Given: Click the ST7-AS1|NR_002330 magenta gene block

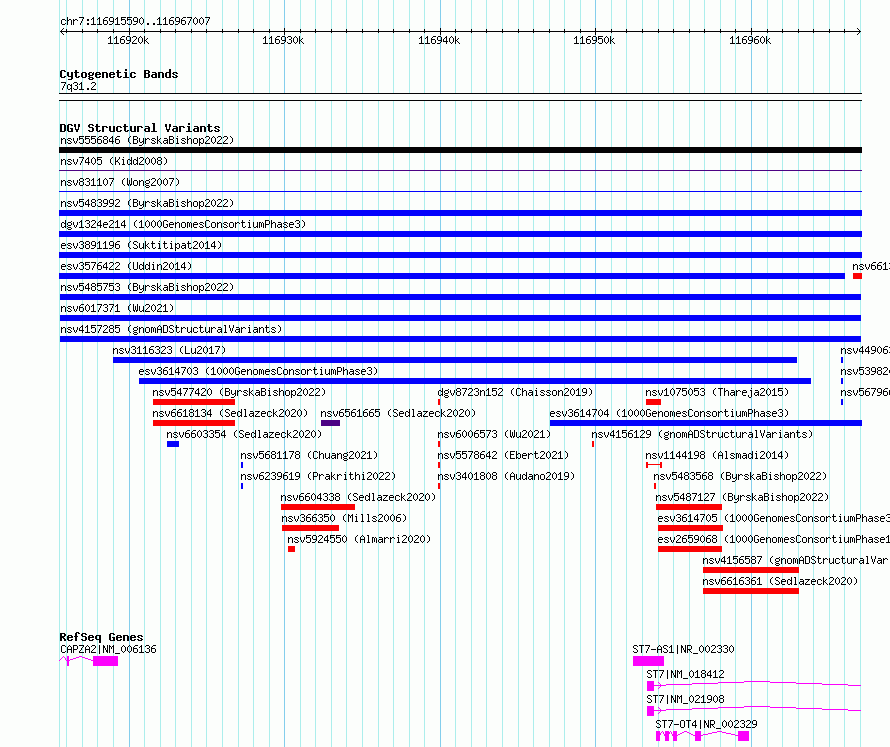Looking at the screenshot, I should pos(648,661).
